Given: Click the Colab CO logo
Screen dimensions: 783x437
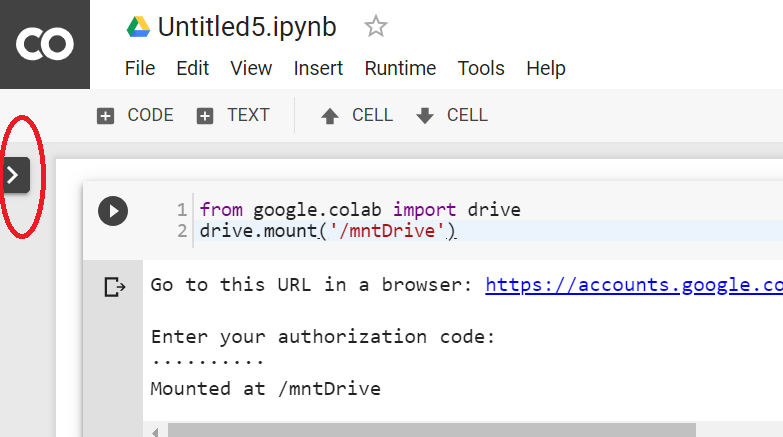Looking at the screenshot, I should [x=44, y=44].
